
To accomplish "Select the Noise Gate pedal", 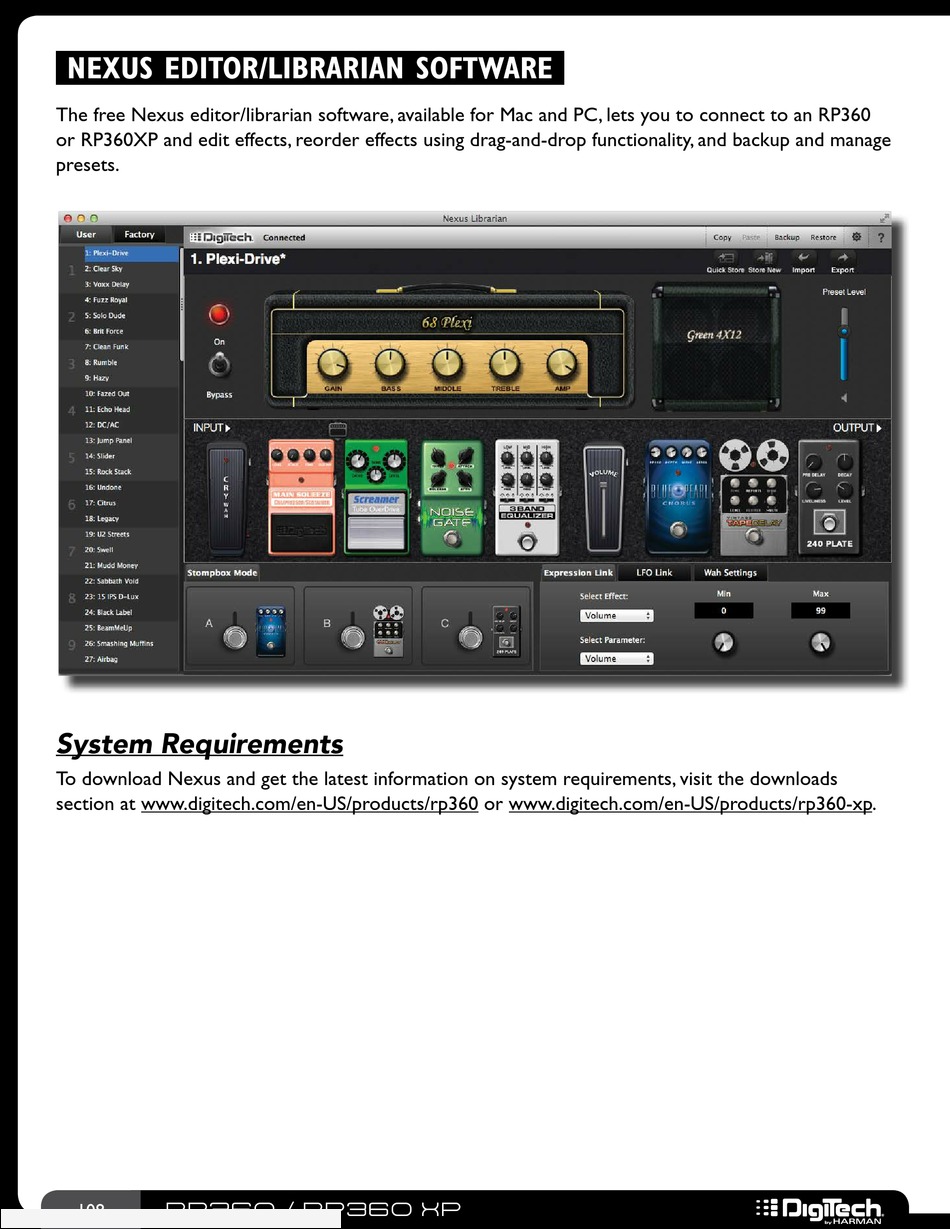I will pyautogui.click(x=452, y=497).
